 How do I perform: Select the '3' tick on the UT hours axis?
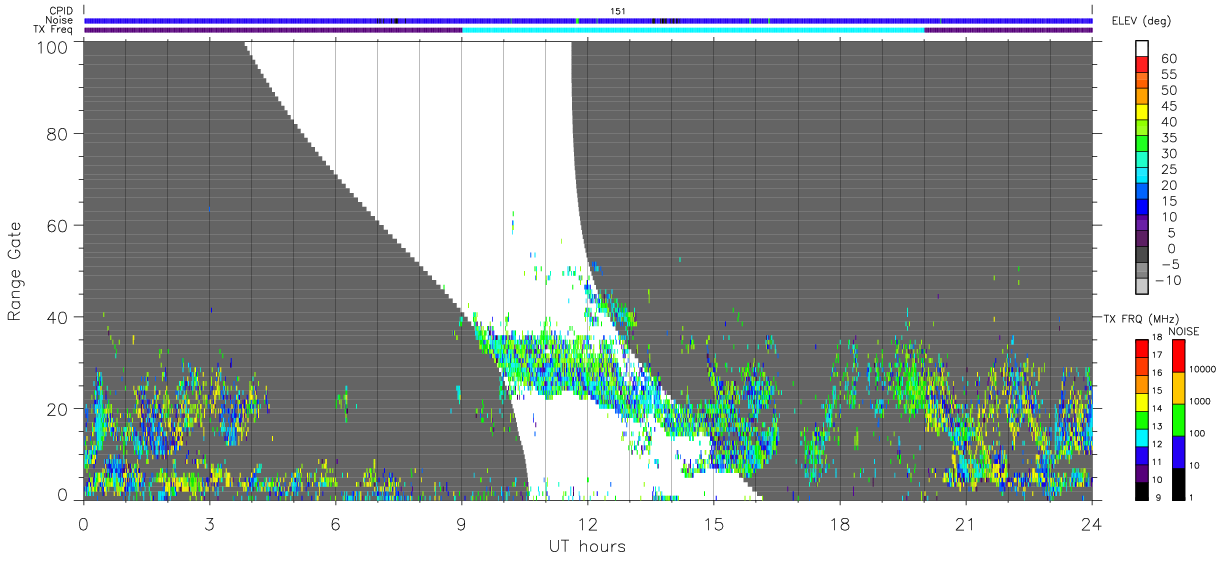209,525
